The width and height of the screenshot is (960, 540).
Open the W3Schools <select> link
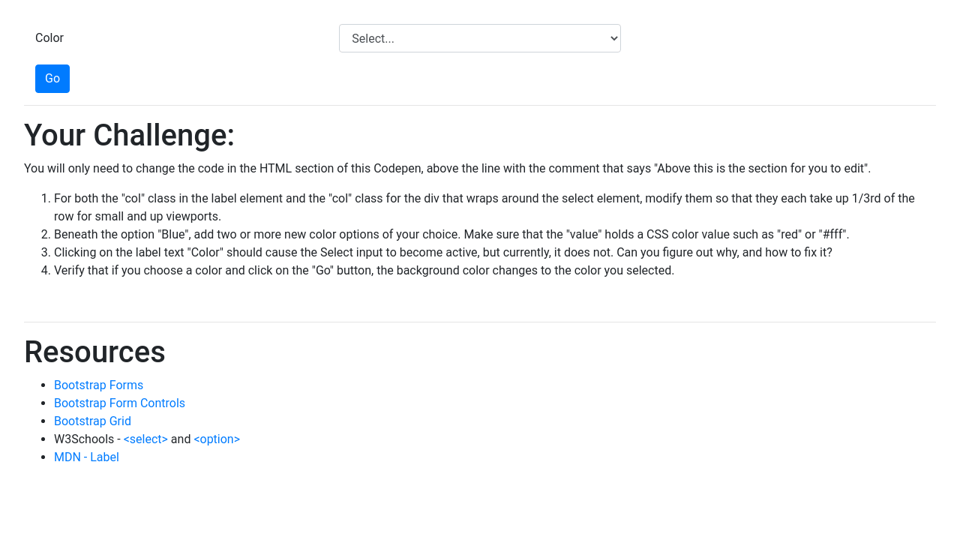click(x=145, y=439)
